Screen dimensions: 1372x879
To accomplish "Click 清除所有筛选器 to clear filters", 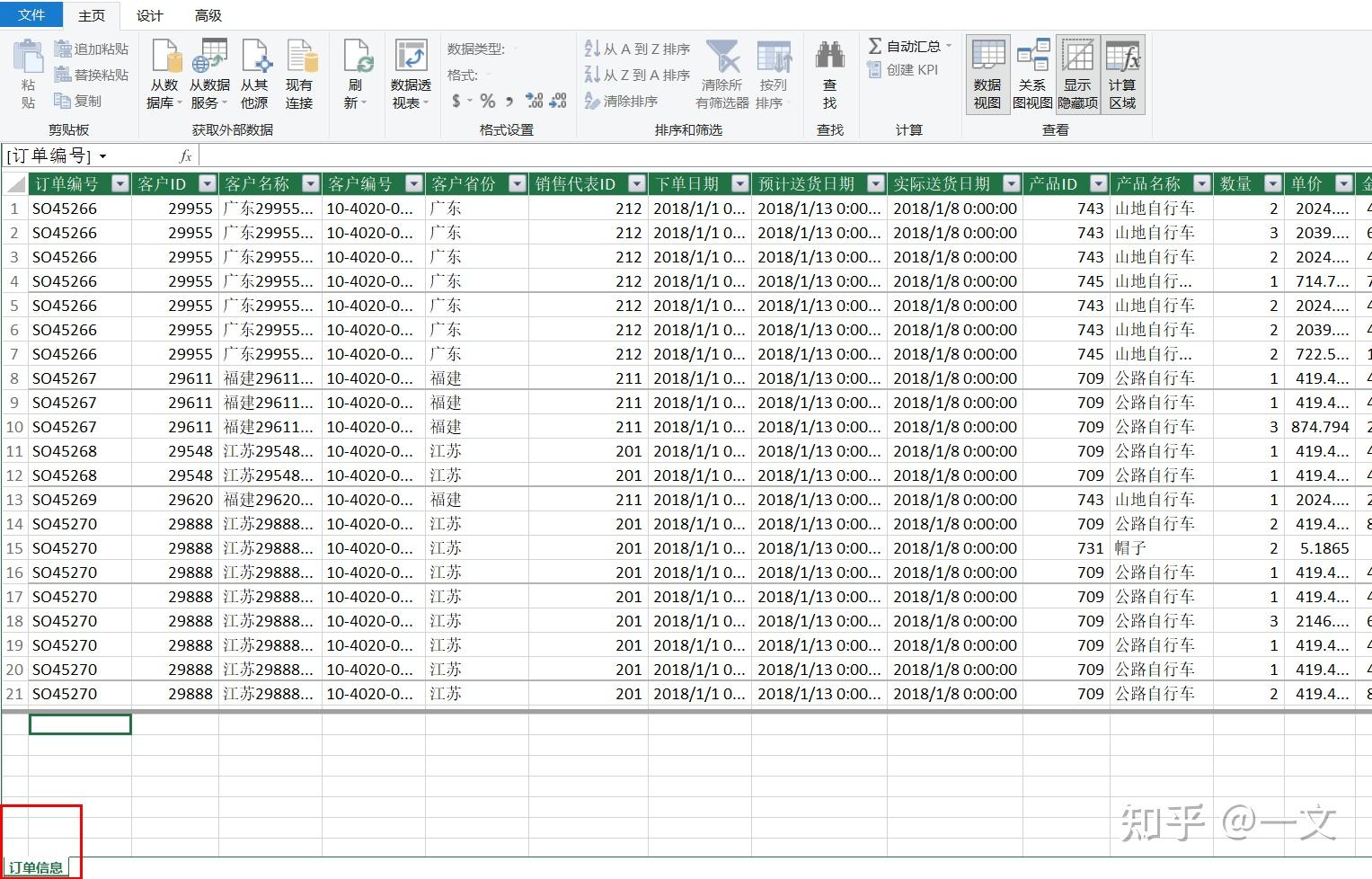I will (x=721, y=74).
